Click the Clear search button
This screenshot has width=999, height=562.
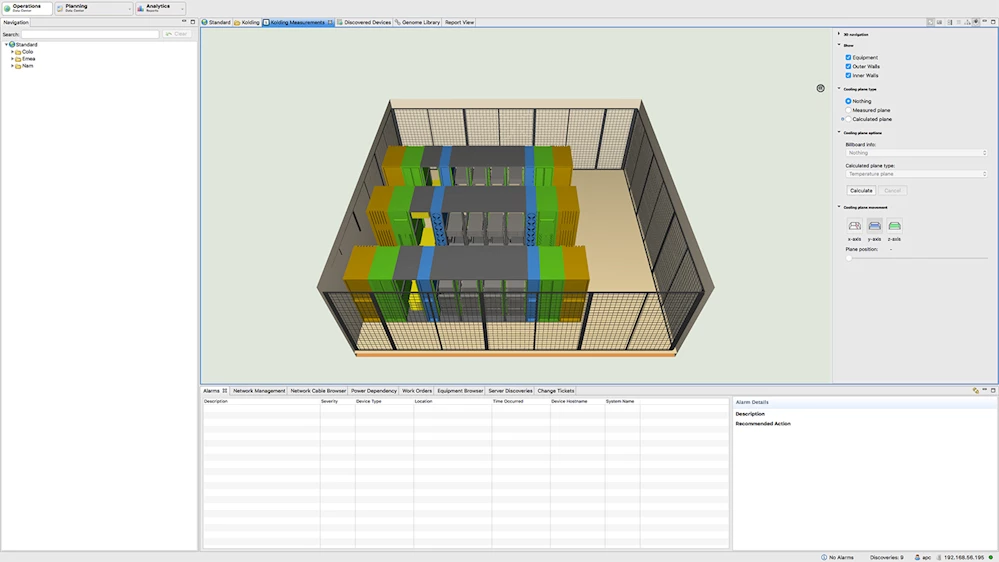tap(176, 34)
